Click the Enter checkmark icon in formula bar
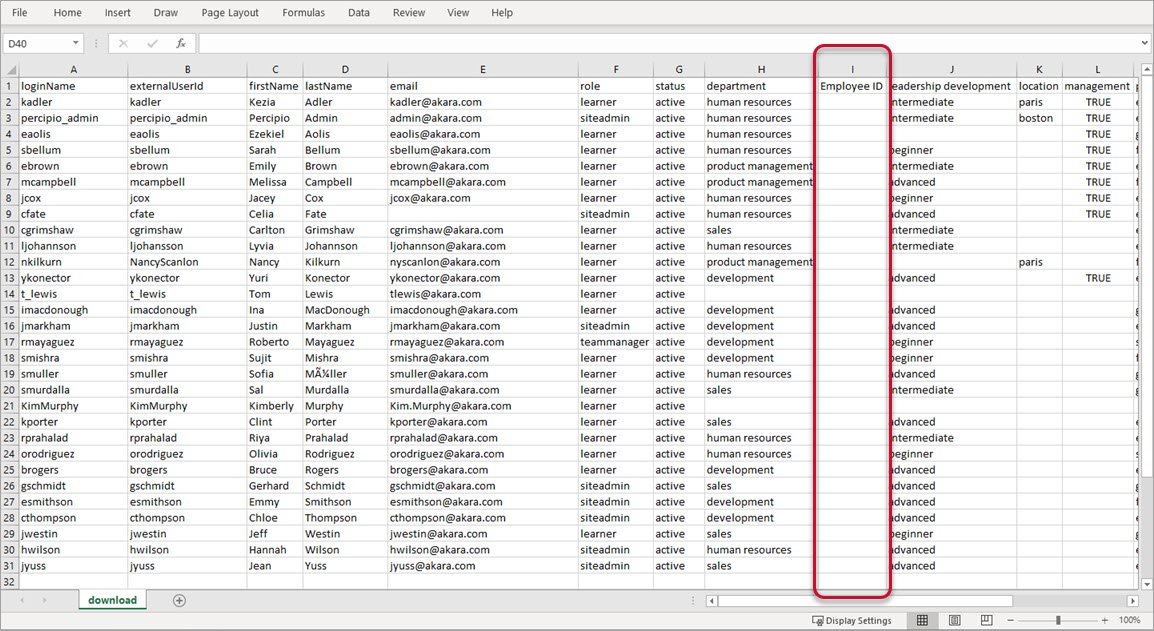1154x631 pixels. pyautogui.click(x=152, y=44)
